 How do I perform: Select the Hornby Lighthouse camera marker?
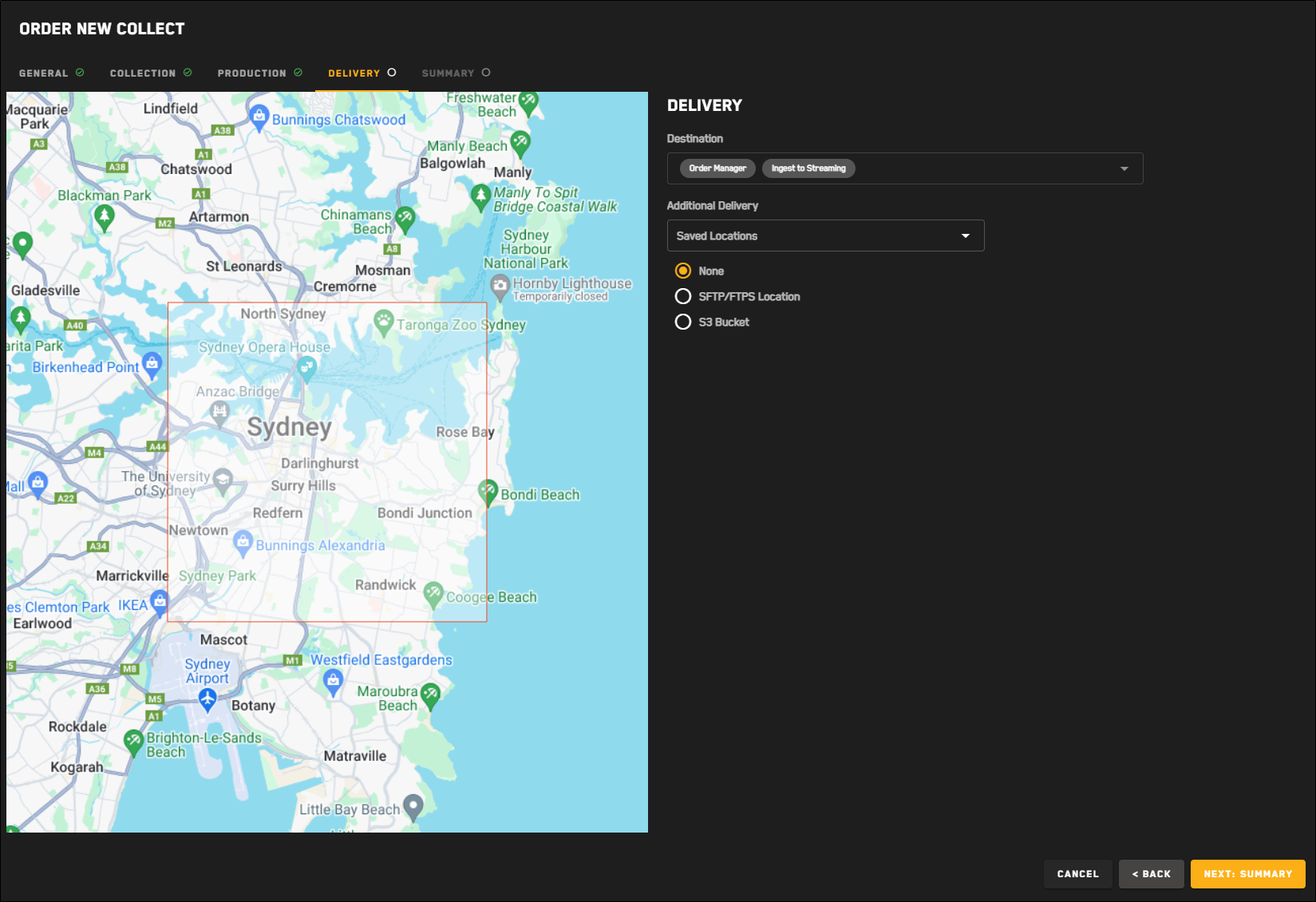(500, 286)
